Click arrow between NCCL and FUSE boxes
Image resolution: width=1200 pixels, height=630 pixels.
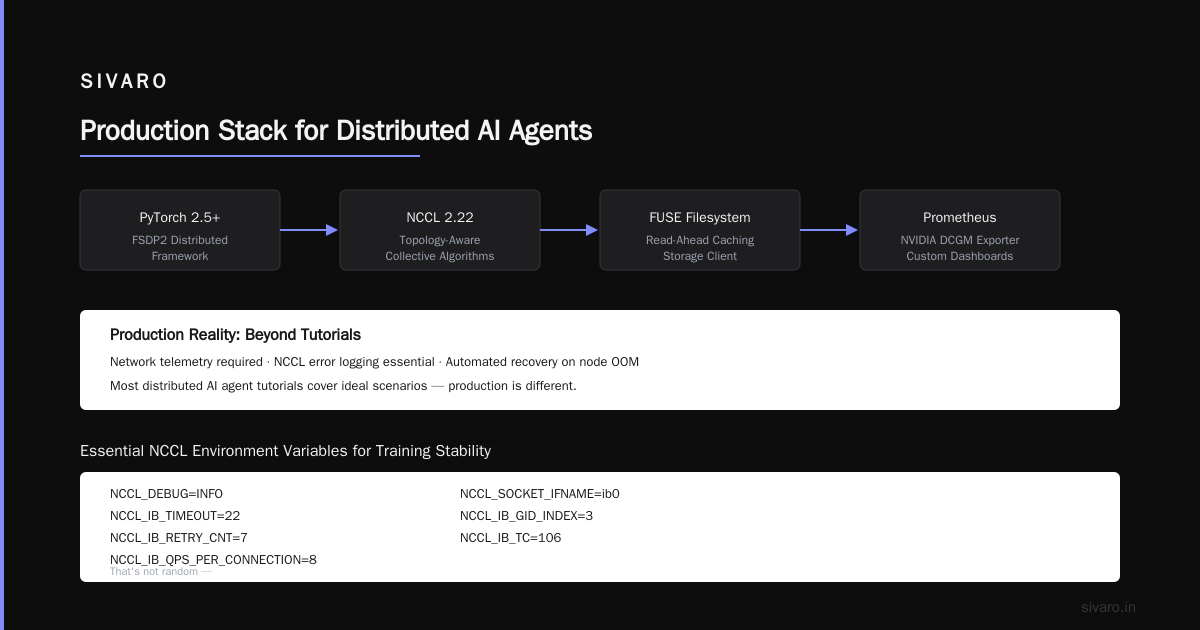pos(570,230)
